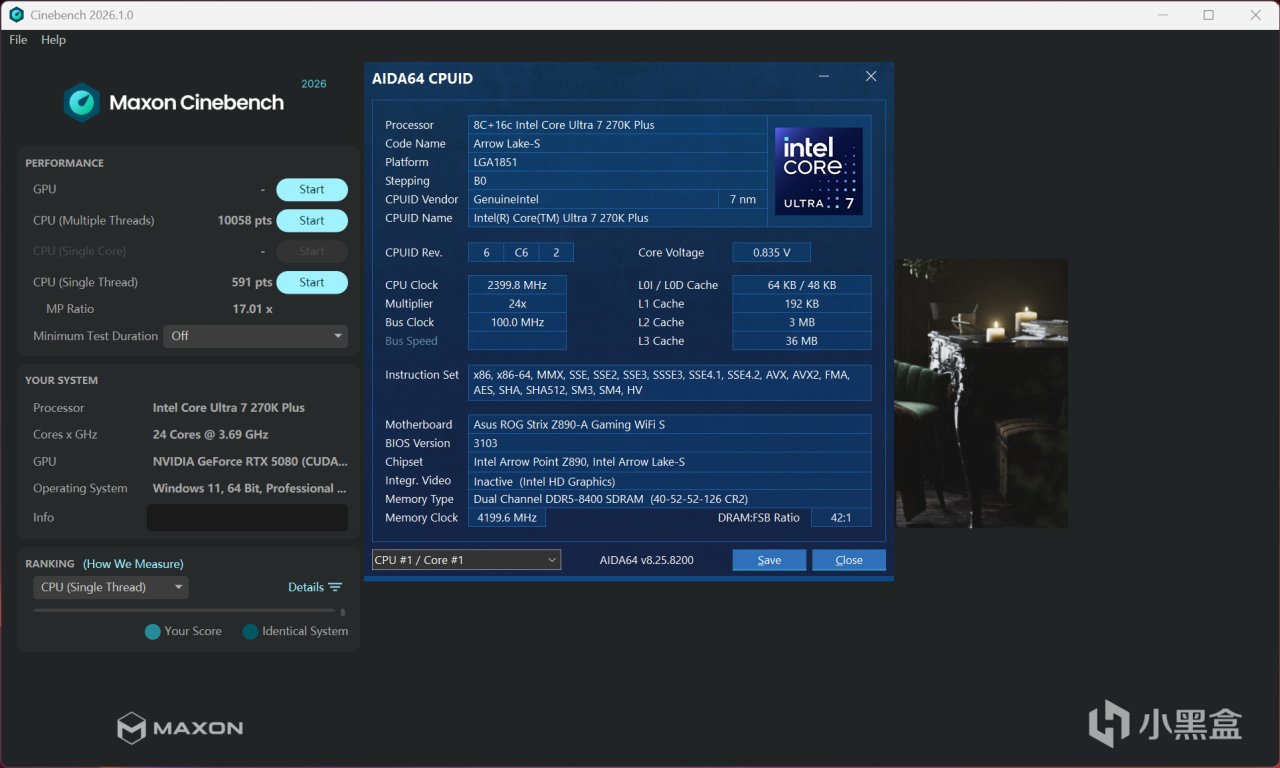
Task: Click the NVIDIA GeForce RTX 5080 GPU entry
Action: [250, 462]
